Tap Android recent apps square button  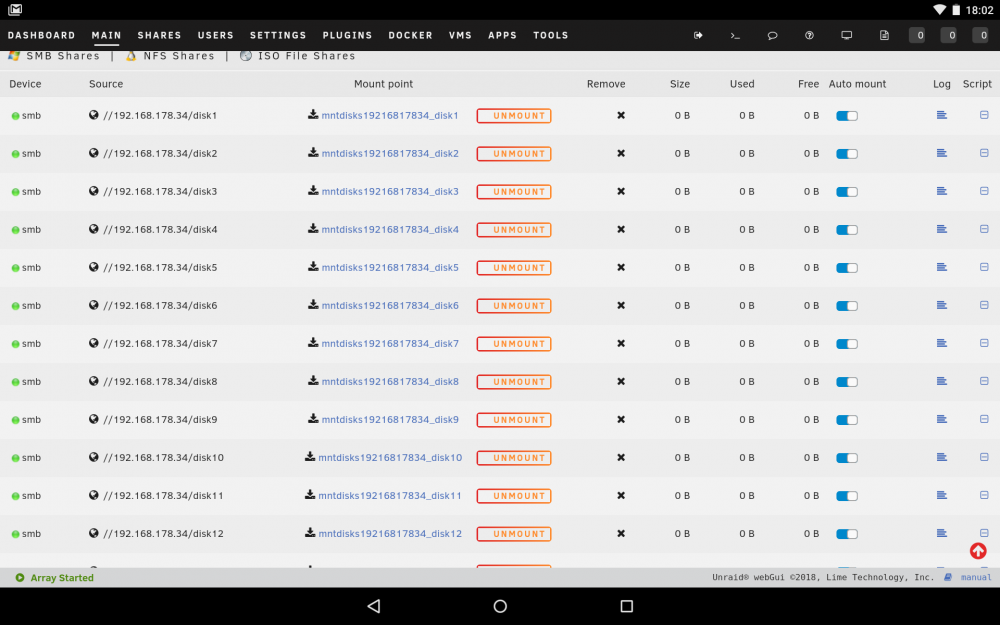pos(626,606)
